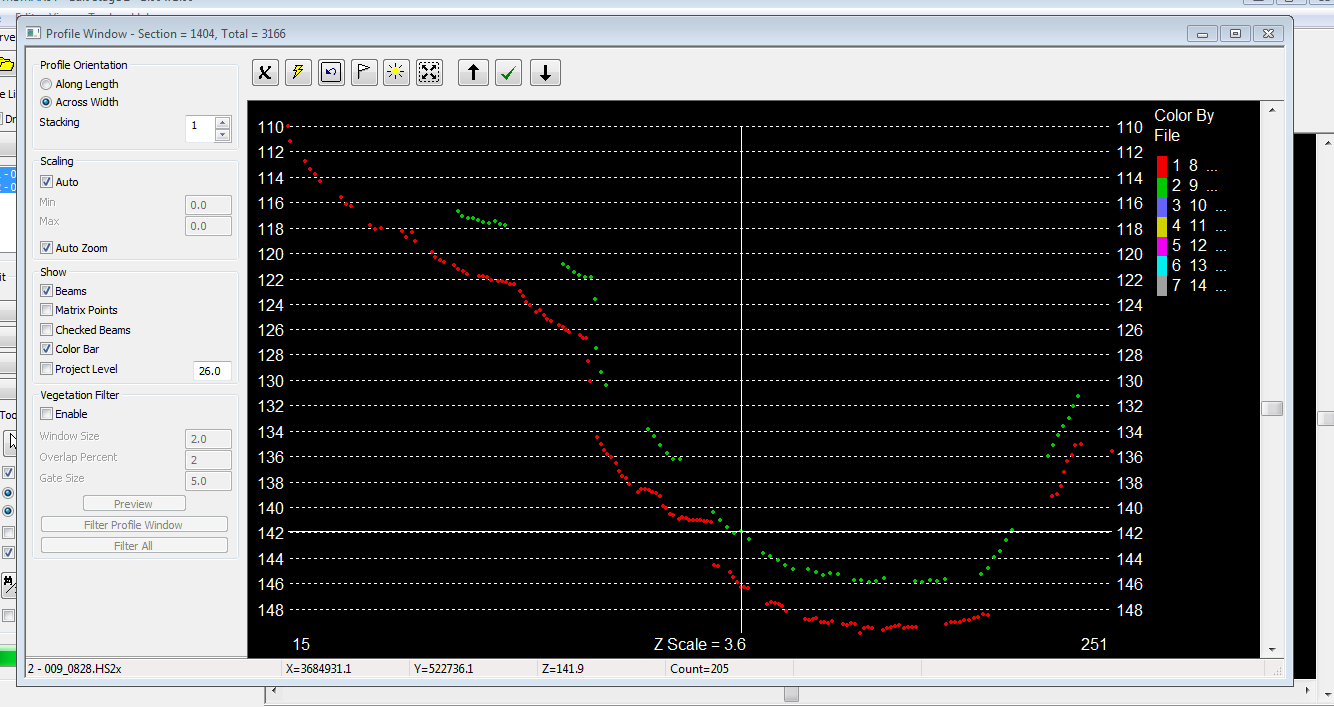Screen dimensions: 1334x707
Task: Click the magenta file 5 color swatch
Action: (1162, 246)
